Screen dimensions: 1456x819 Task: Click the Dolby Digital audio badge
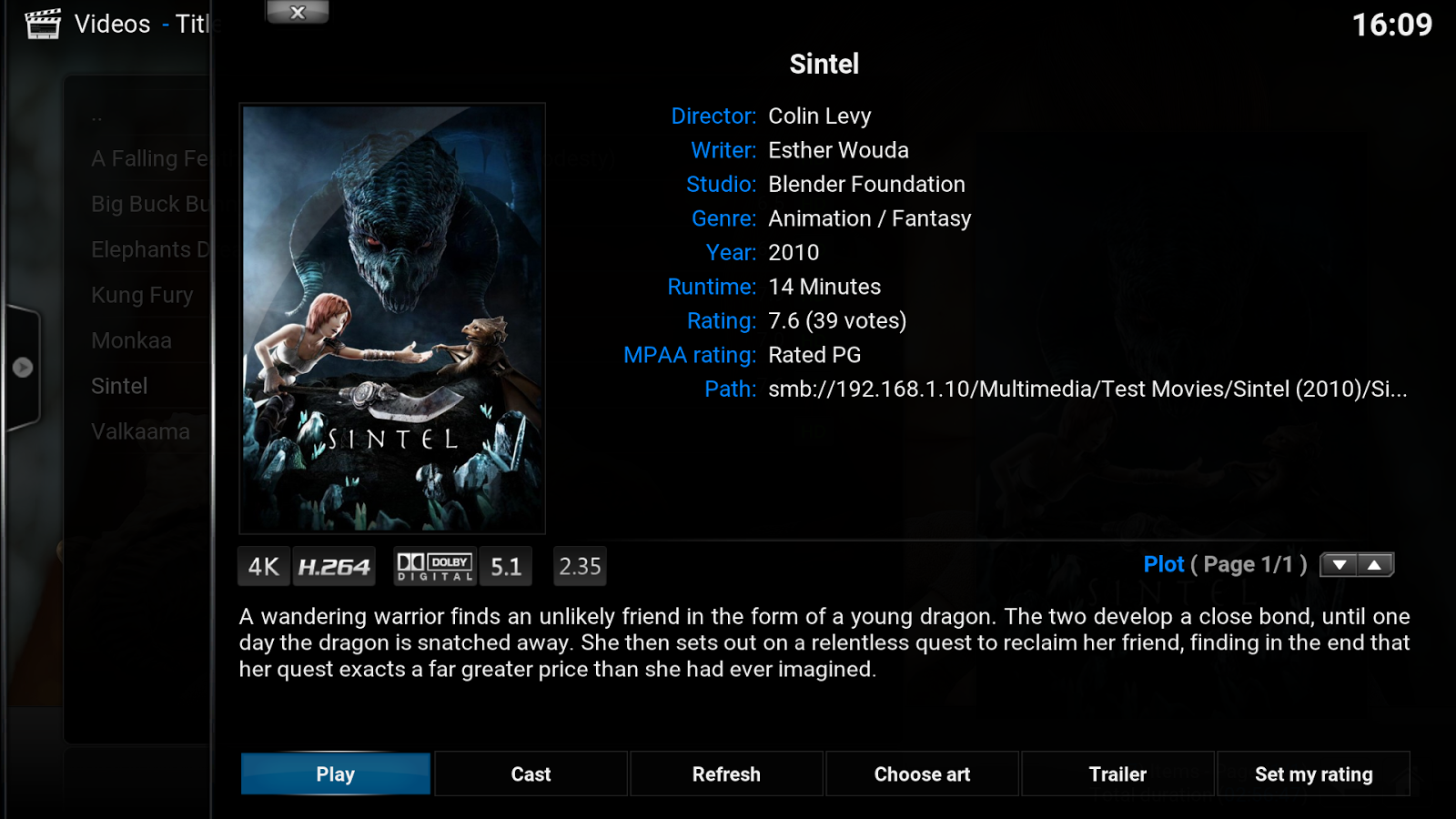tap(435, 566)
